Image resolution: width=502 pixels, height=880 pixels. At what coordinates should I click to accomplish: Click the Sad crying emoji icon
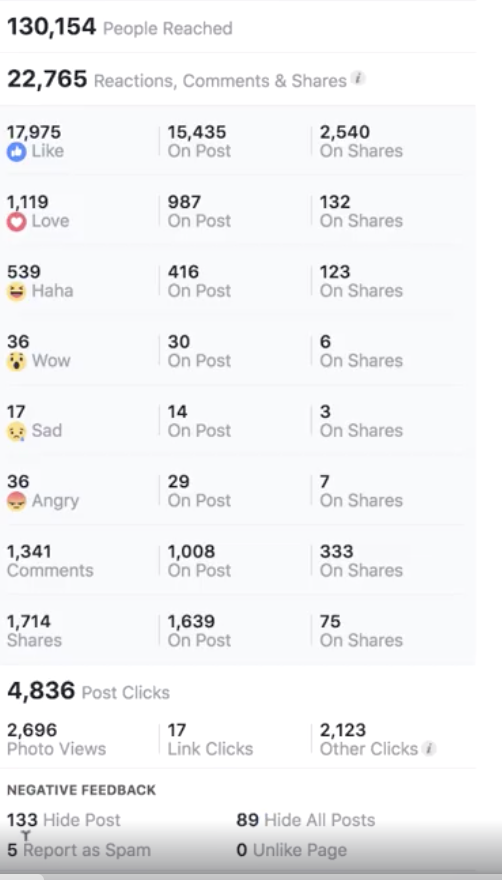click(x=16, y=431)
